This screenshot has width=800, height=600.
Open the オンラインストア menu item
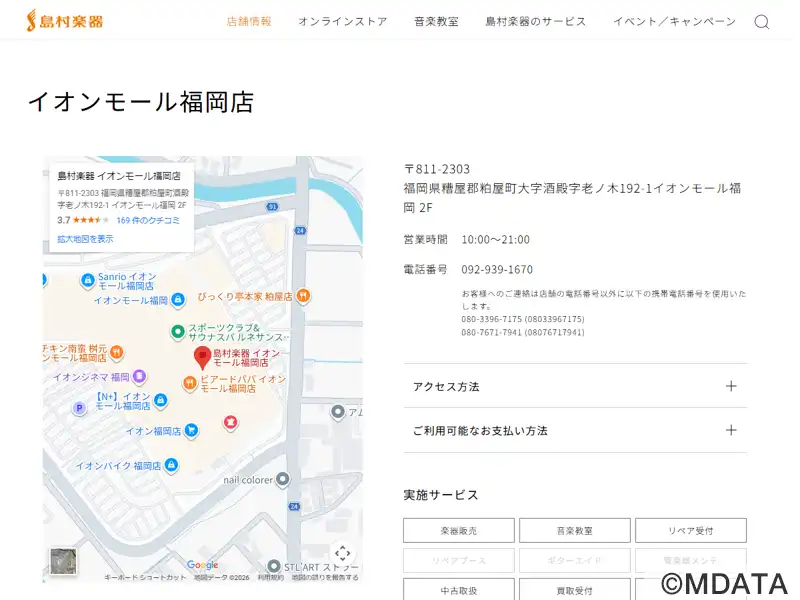point(343,21)
